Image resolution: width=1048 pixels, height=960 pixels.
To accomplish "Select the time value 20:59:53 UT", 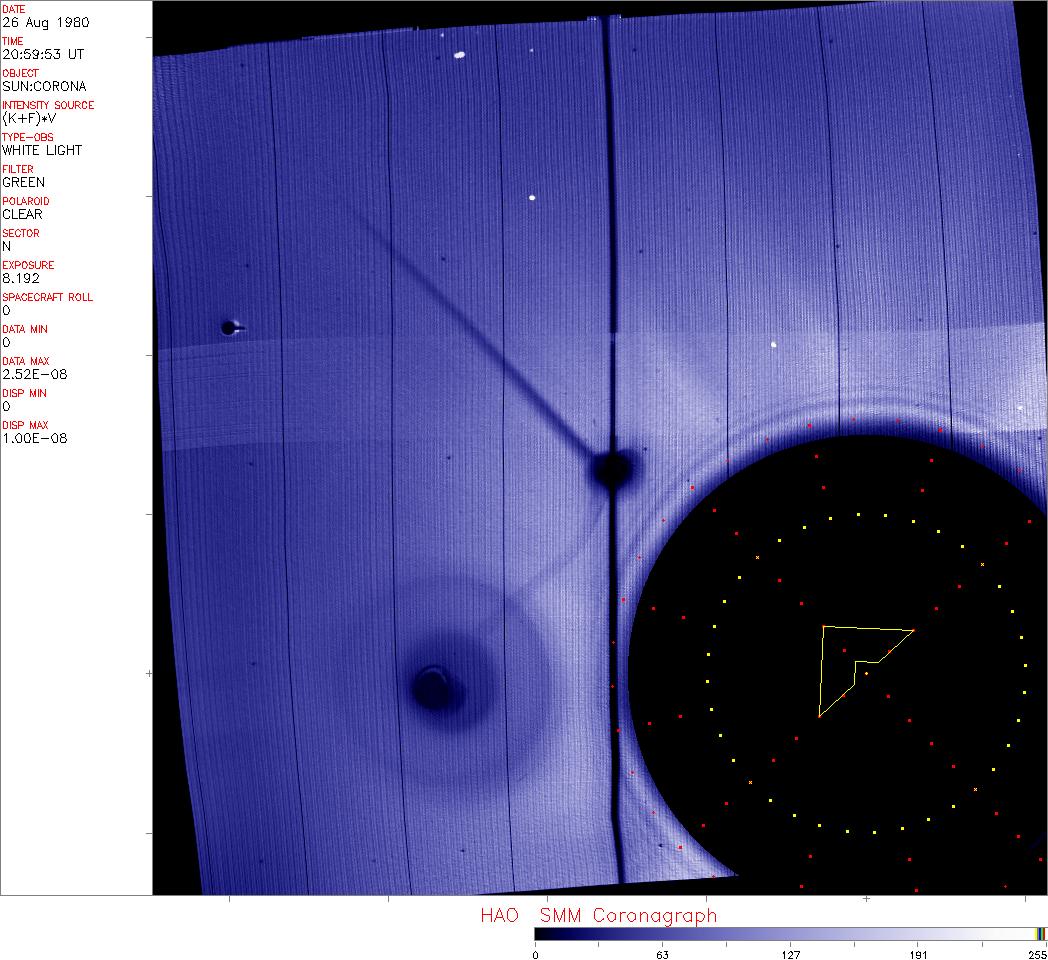I will [42, 54].
